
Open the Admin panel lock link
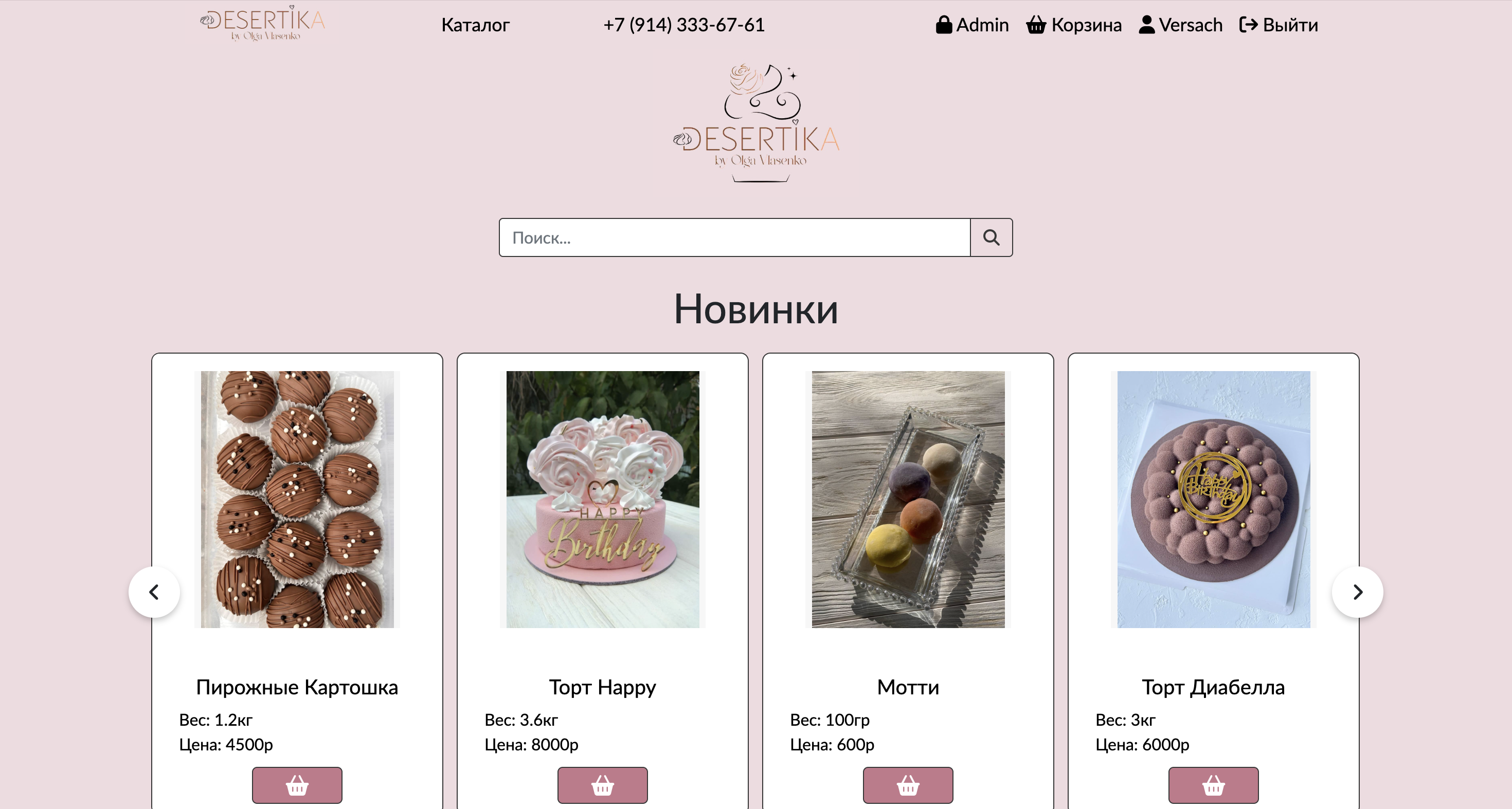973,25
